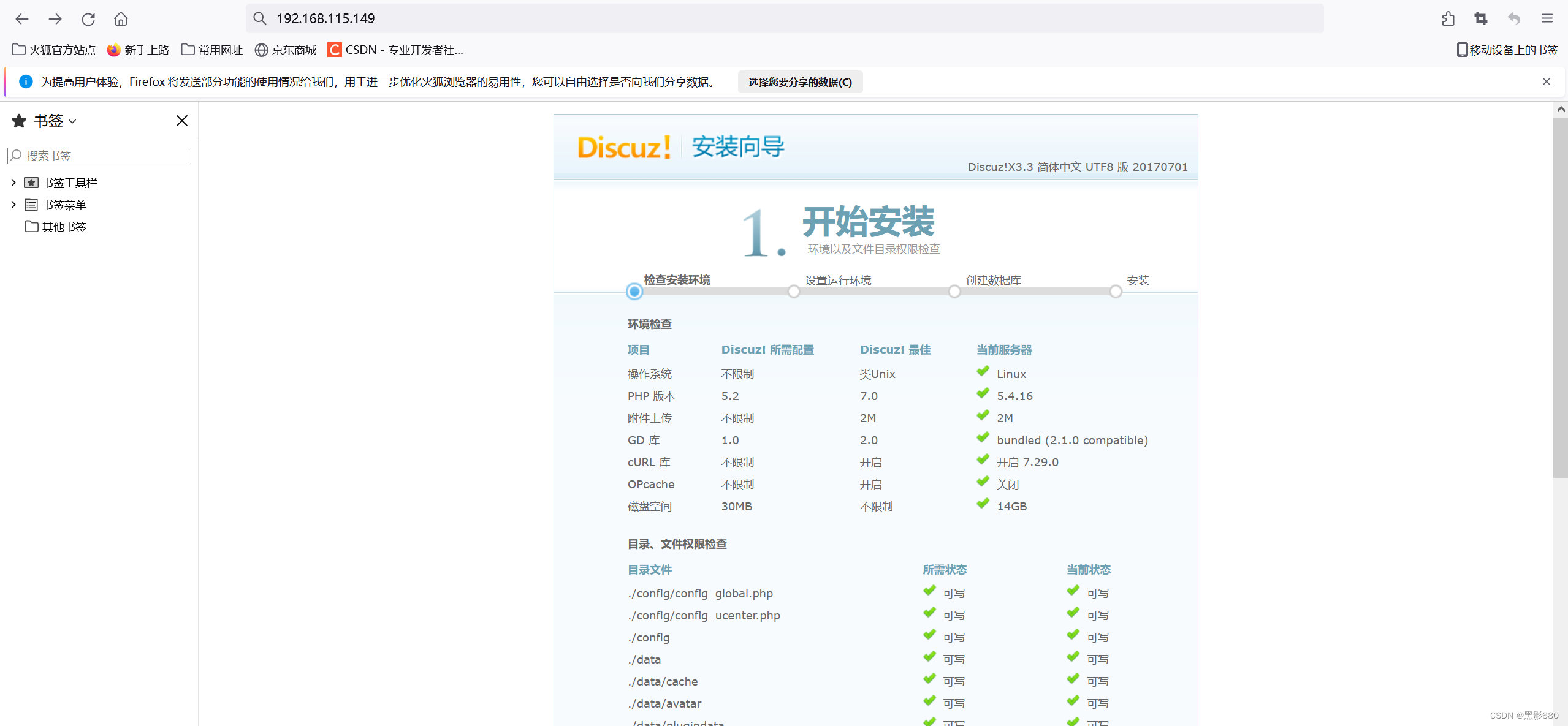The height and width of the screenshot is (726, 1568).
Task: Click the screenshot crop tool icon
Action: pyautogui.click(x=1481, y=19)
